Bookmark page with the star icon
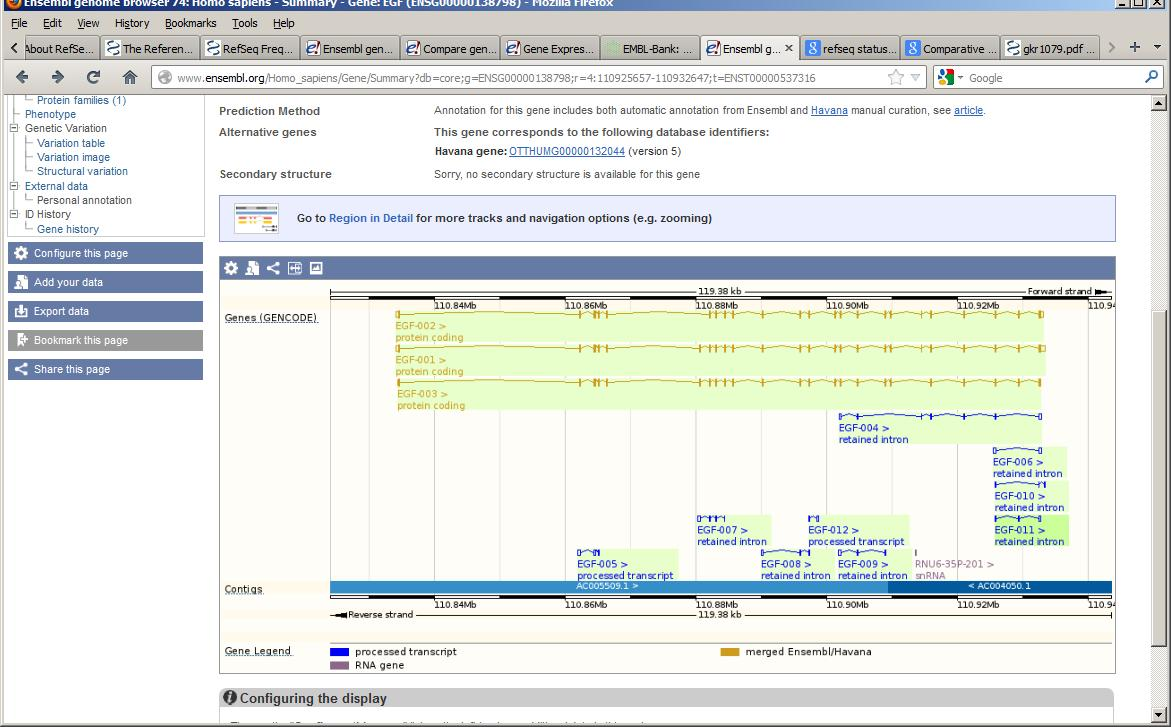This screenshot has height=727, width=1171. 895,77
